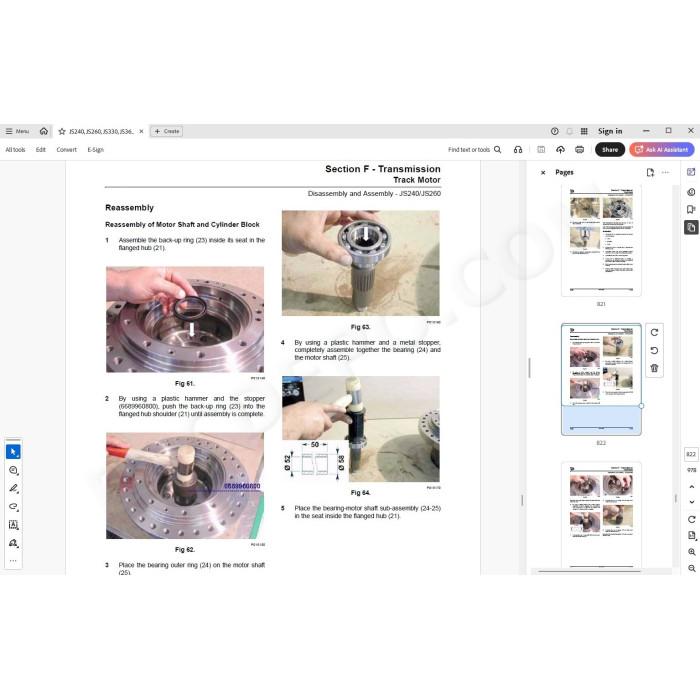Rotate page 822 thumbnail counterclockwise
The height and width of the screenshot is (700, 700).
pos(654,350)
